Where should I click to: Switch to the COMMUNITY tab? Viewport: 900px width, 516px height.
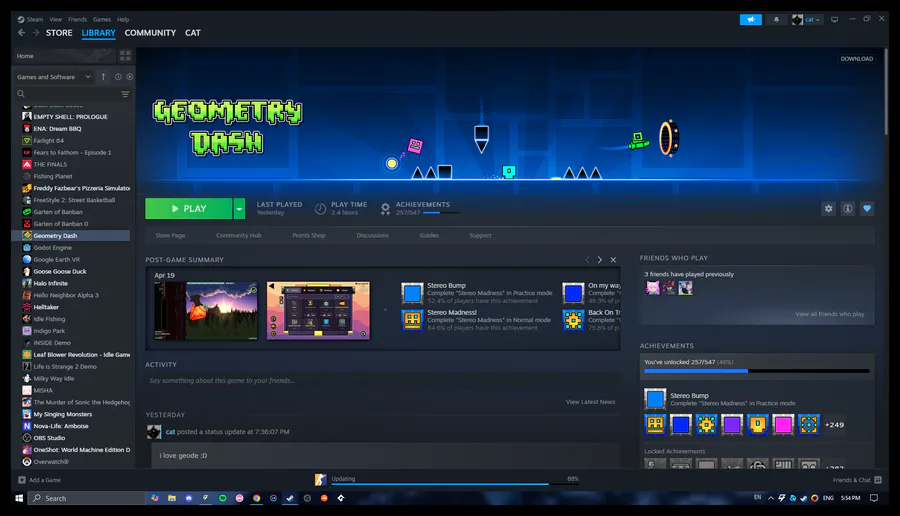[150, 33]
